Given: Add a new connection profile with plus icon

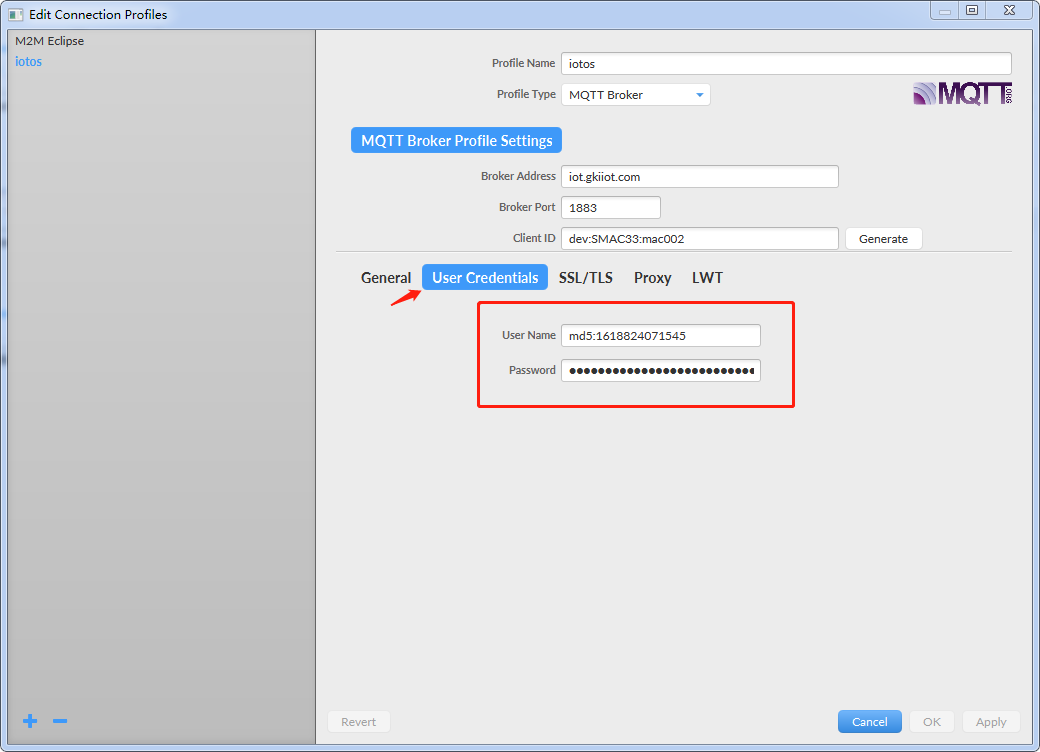Looking at the screenshot, I should [x=30, y=721].
